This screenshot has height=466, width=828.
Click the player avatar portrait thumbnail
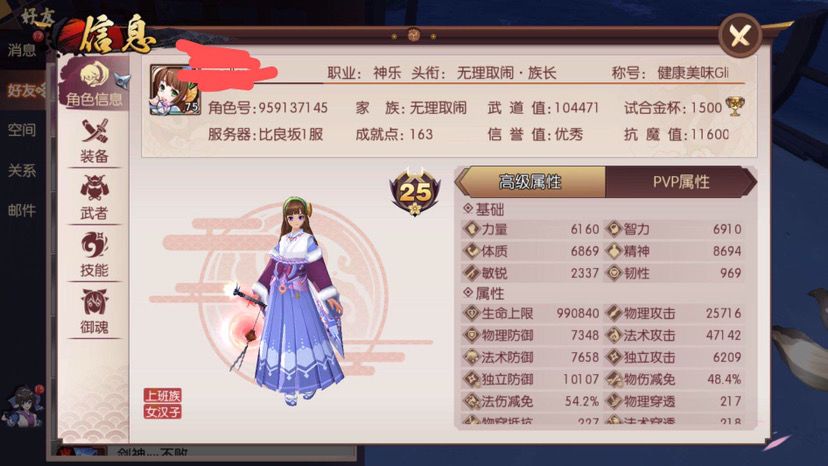pos(175,90)
